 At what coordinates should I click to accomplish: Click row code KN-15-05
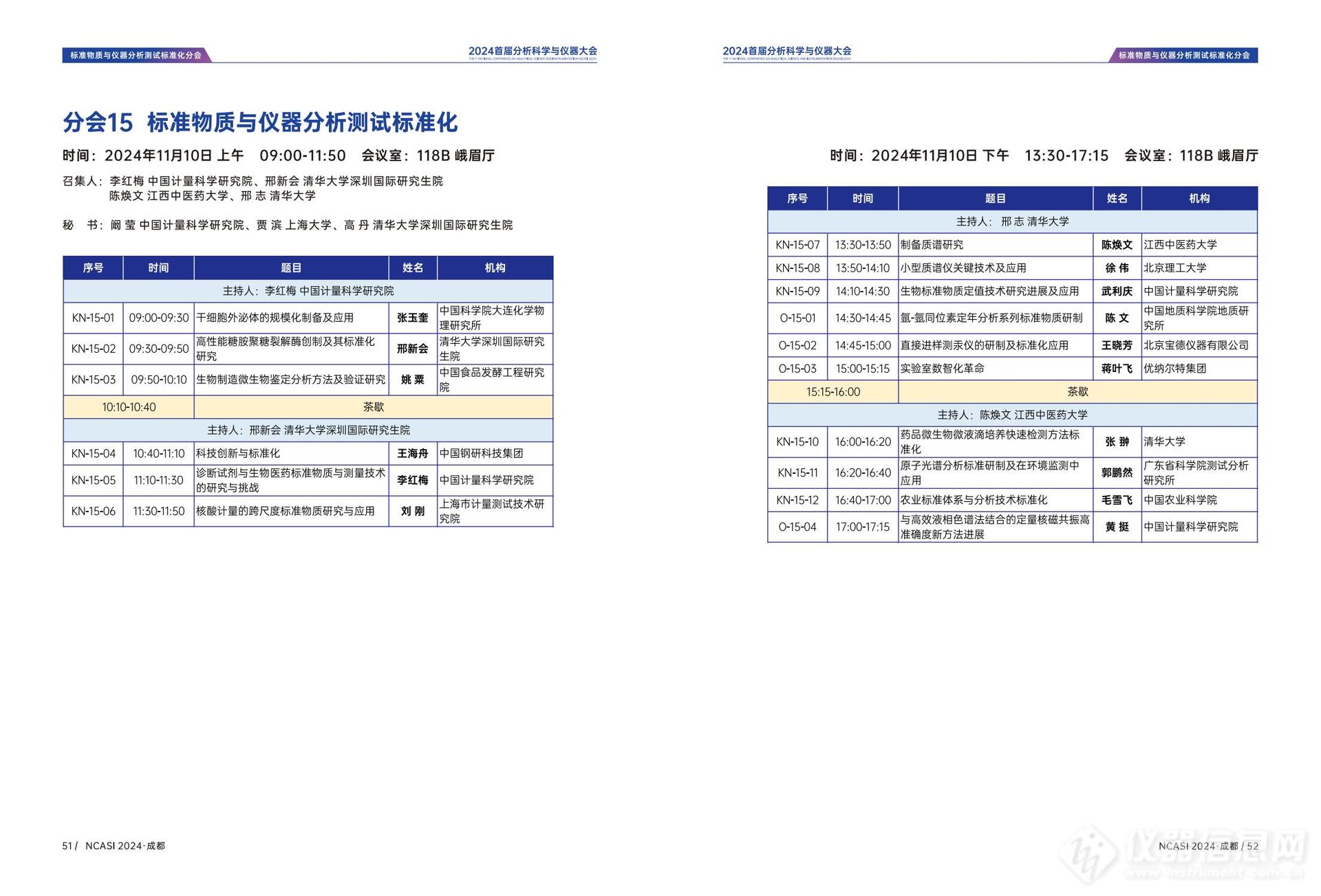click(x=93, y=480)
